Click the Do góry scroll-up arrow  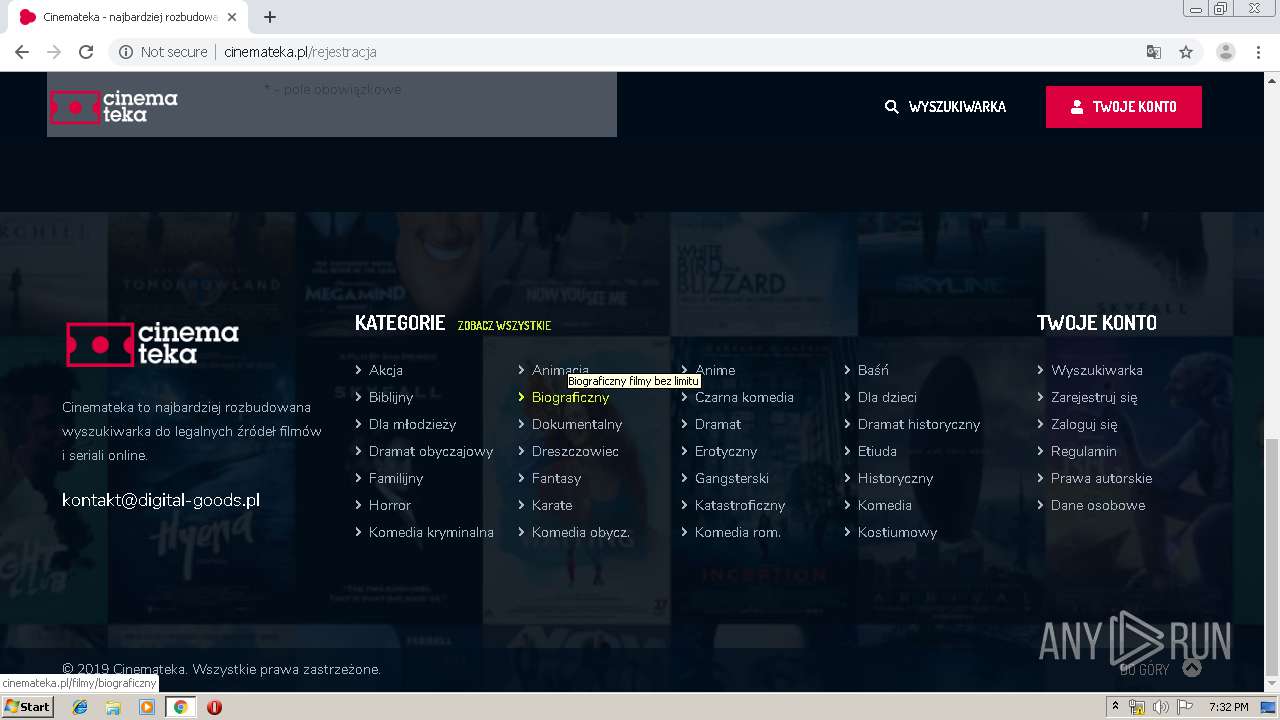click(1191, 668)
